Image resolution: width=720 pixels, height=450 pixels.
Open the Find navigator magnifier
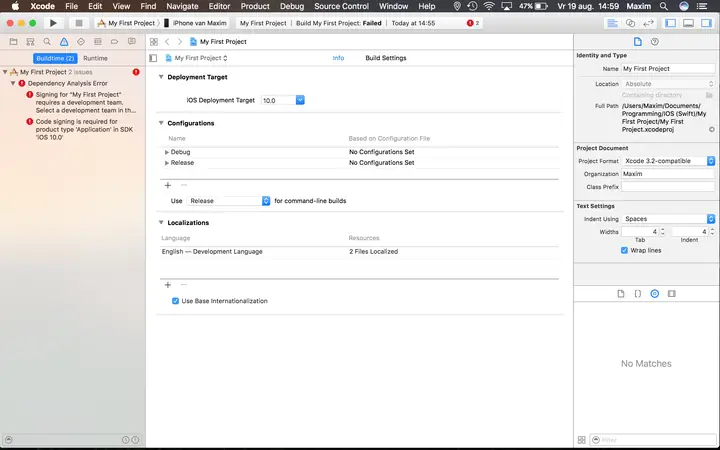coord(47,42)
